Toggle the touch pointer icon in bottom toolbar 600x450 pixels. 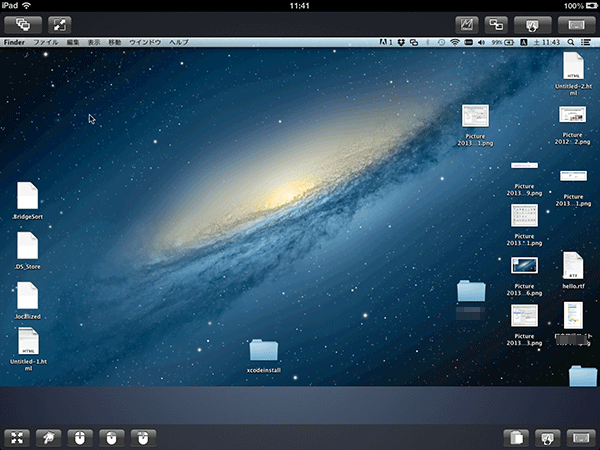[548, 437]
